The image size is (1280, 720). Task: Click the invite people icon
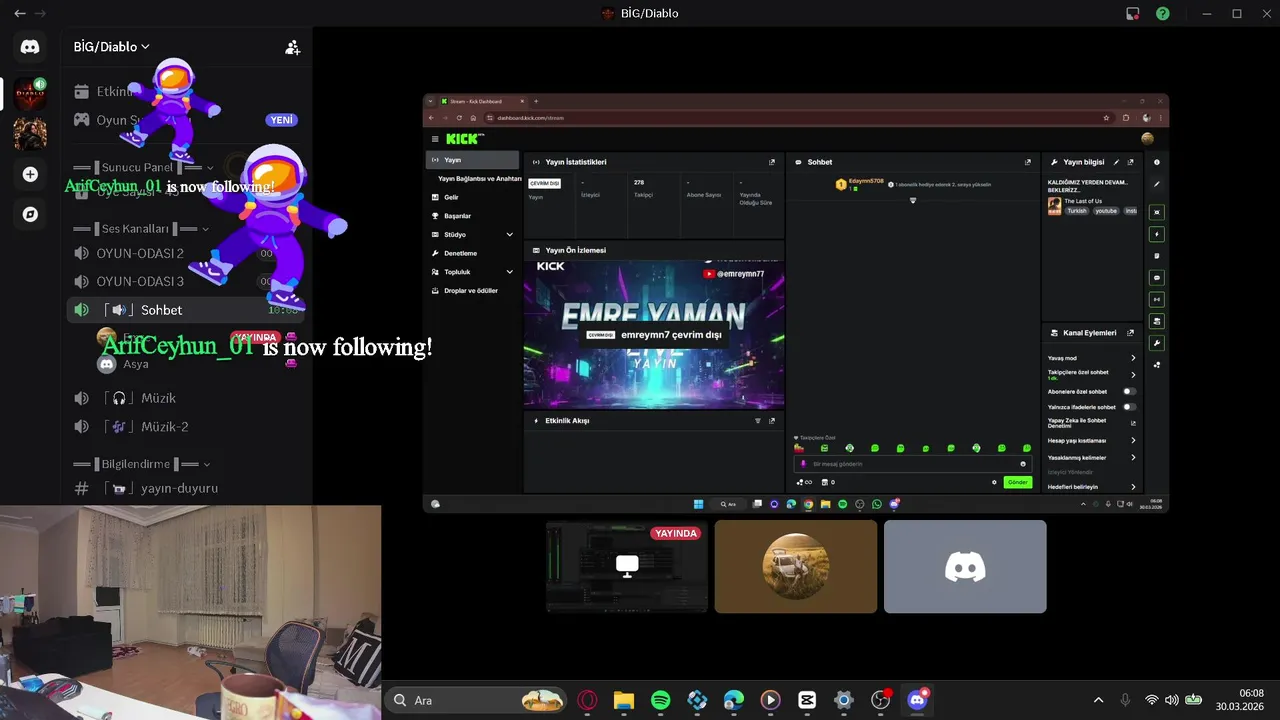pyautogui.click(x=292, y=47)
